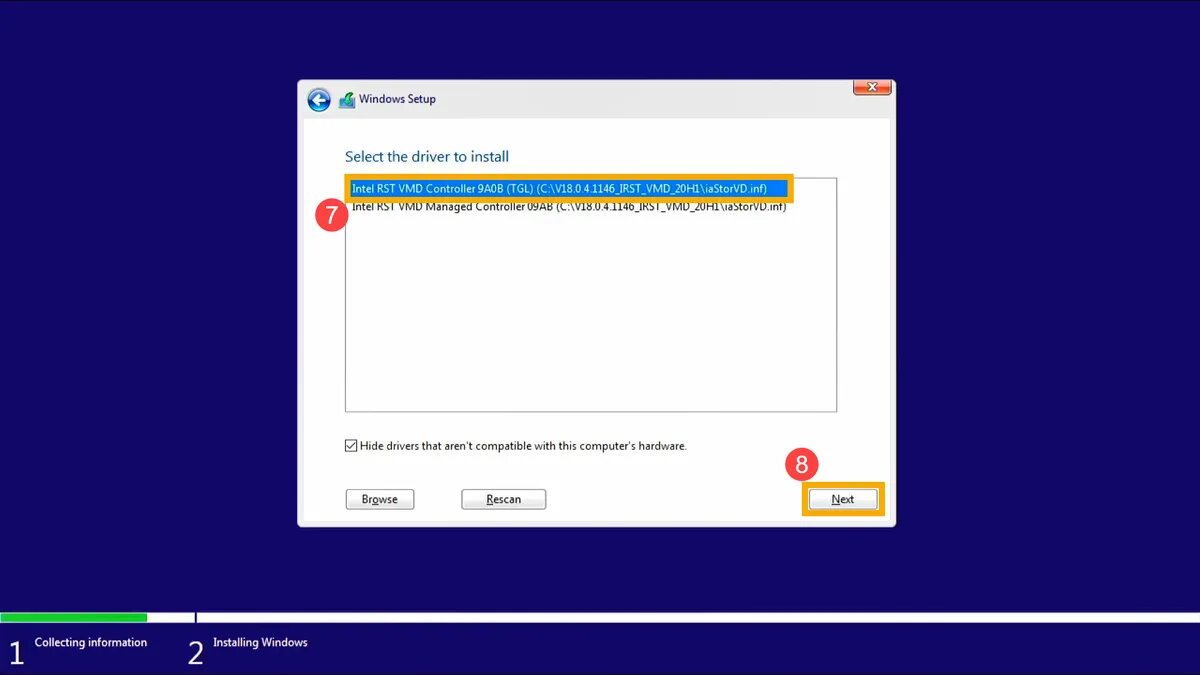Image resolution: width=1200 pixels, height=675 pixels.
Task: Click the Rescan button
Action: (504, 499)
